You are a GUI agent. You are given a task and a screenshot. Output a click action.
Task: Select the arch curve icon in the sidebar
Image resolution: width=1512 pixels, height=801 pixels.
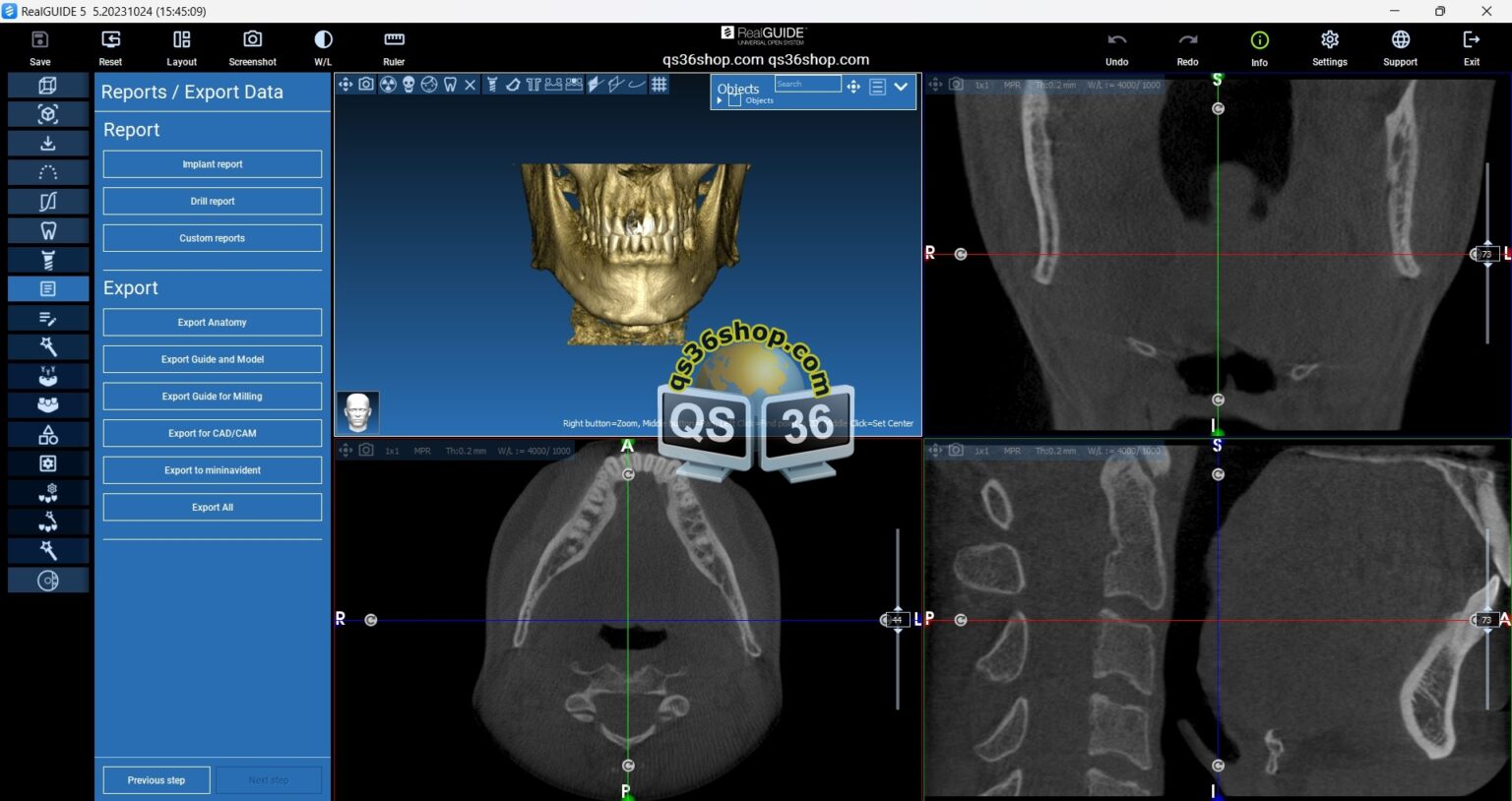pos(47,172)
